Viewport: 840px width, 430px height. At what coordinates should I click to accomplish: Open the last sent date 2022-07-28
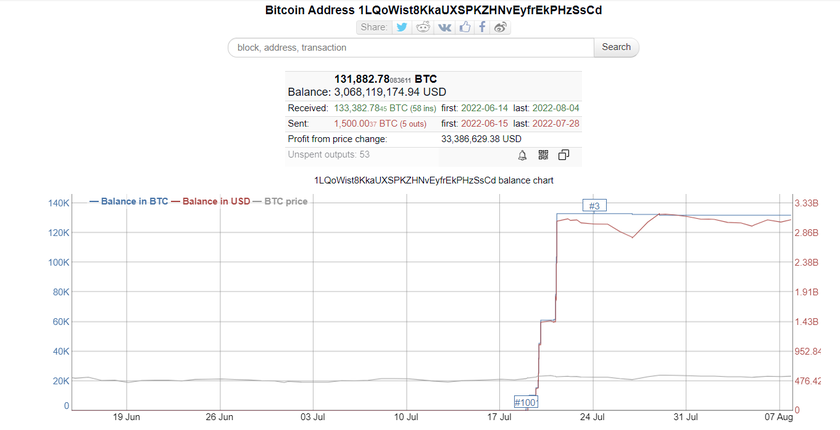click(x=556, y=123)
